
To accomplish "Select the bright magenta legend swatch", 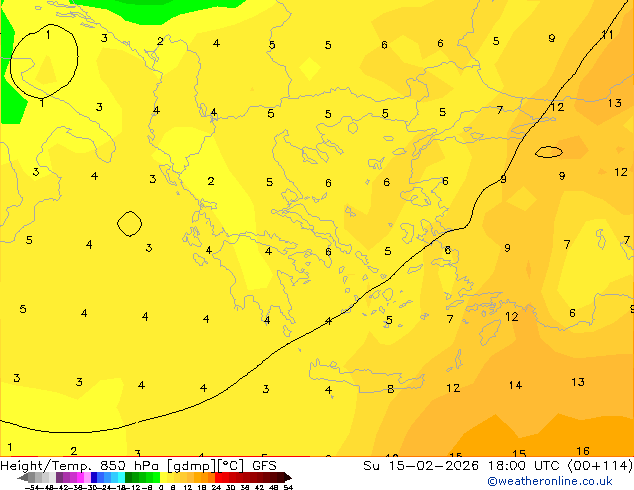I will [x=80, y=477].
